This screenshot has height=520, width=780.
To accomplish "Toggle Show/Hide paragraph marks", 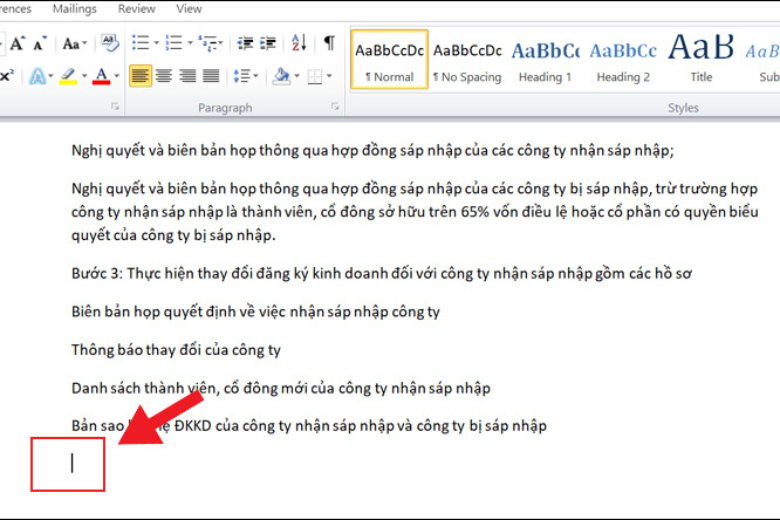I will [x=329, y=43].
